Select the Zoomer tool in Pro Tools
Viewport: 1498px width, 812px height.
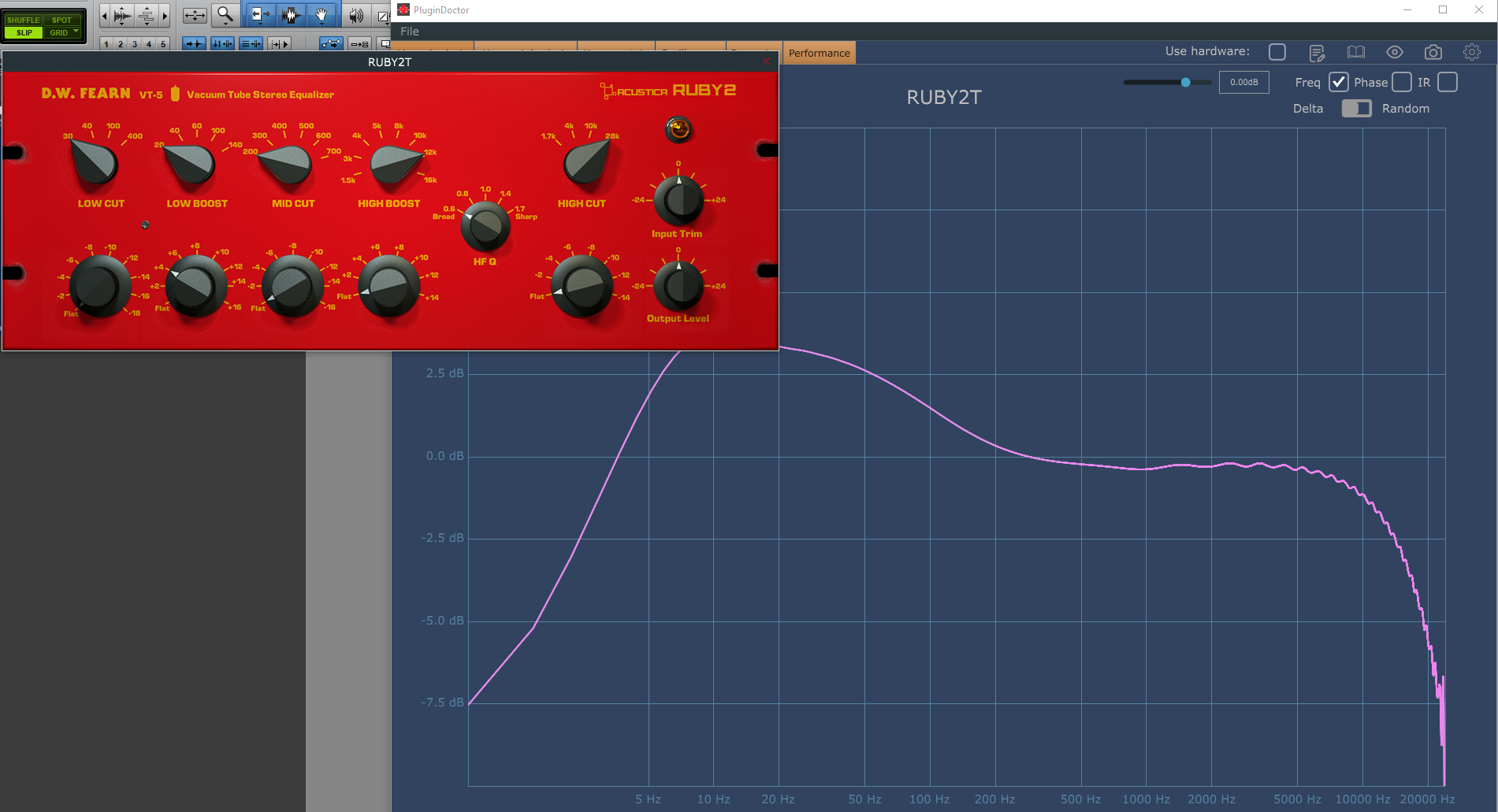pyautogui.click(x=225, y=14)
